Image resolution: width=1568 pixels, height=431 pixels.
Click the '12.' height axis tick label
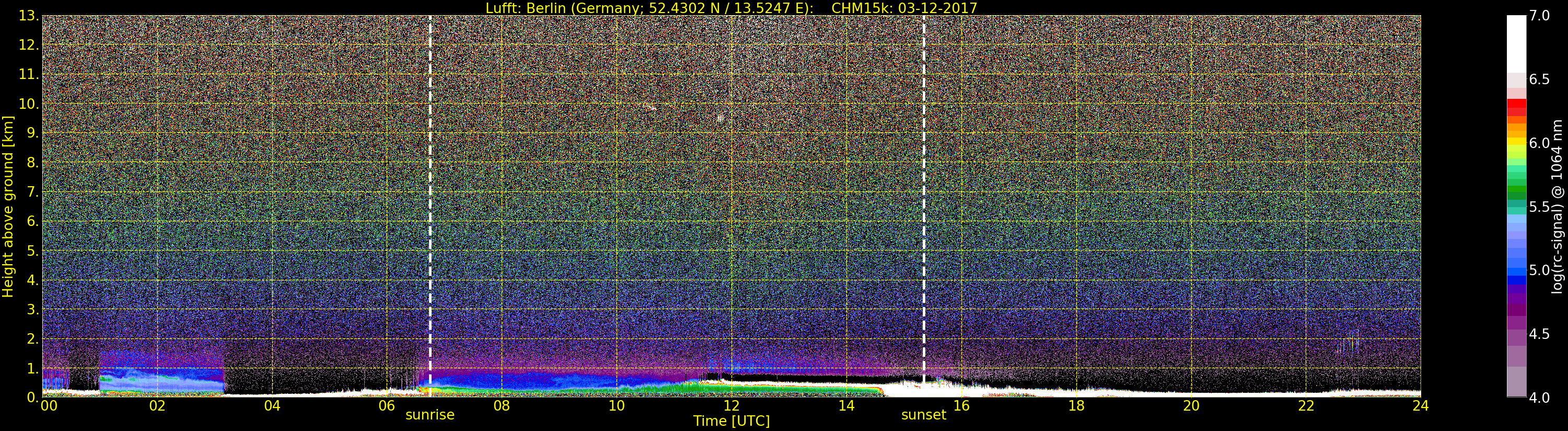click(29, 45)
